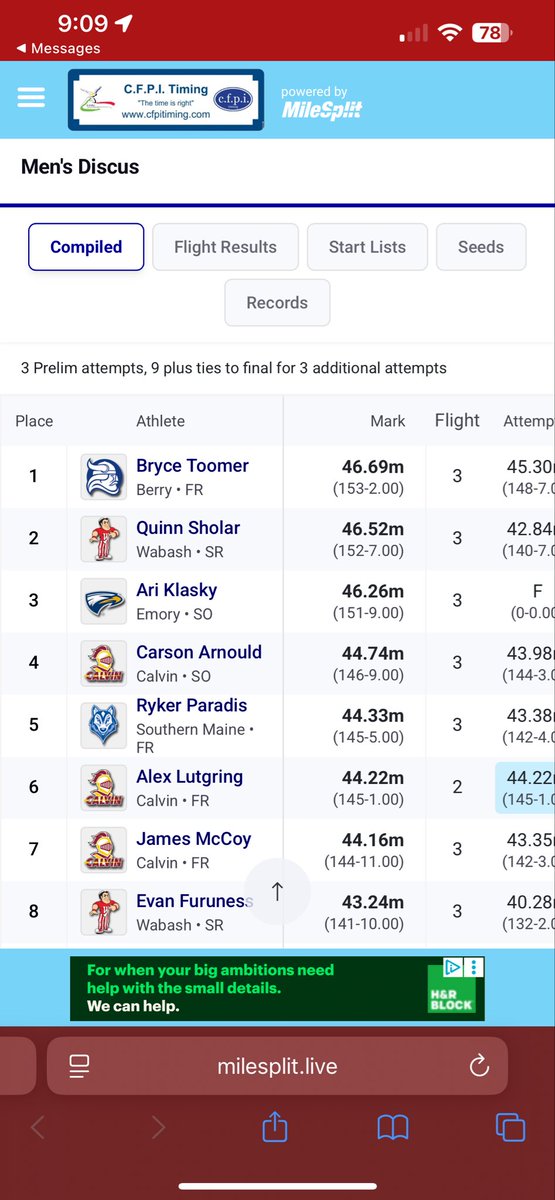
Task: Tap the scroll-to-top arrow button
Action: 278,892
